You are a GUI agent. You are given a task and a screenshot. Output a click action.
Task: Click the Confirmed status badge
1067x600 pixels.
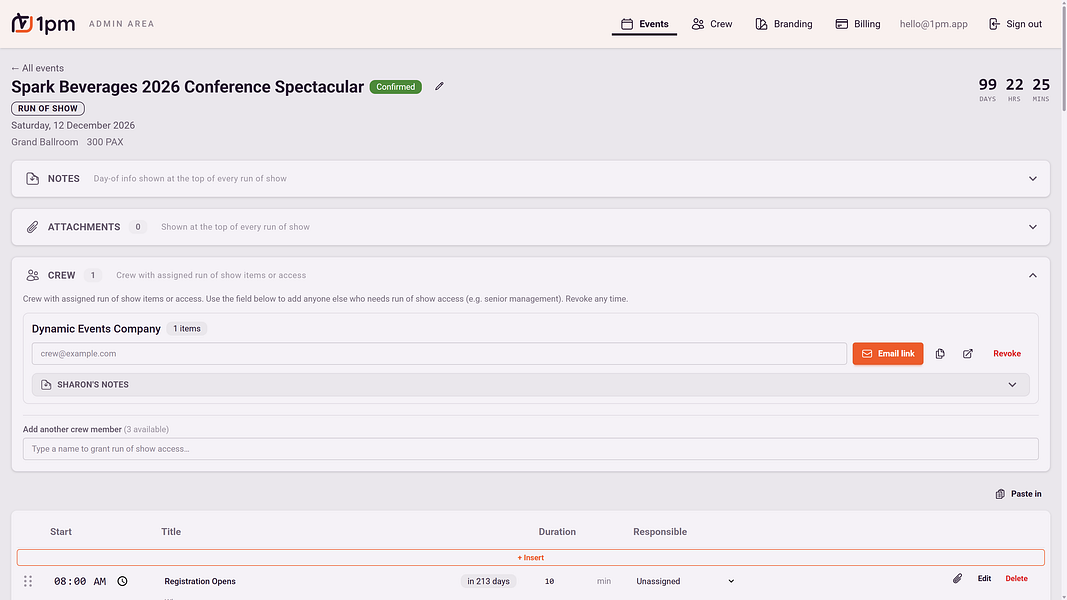coord(395,87)
